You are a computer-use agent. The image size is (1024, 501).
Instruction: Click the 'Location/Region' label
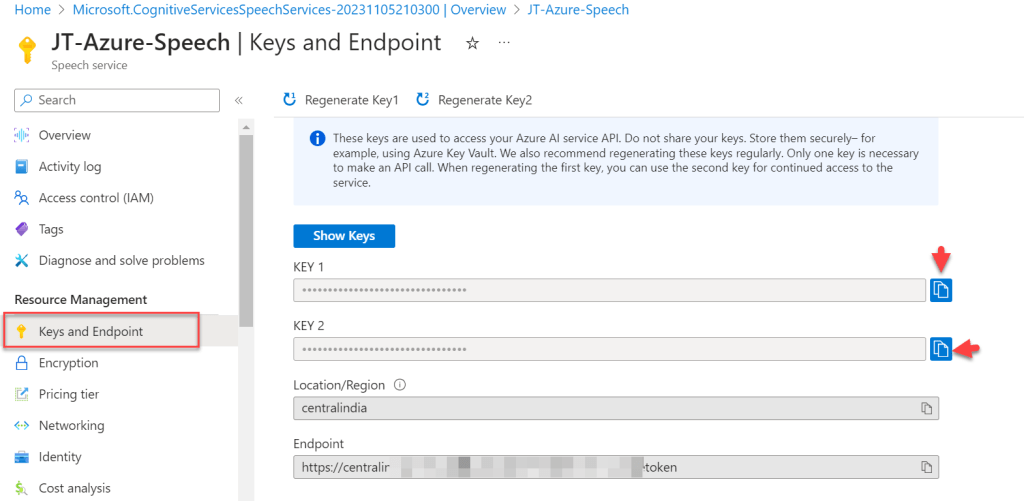click(340, 385)
